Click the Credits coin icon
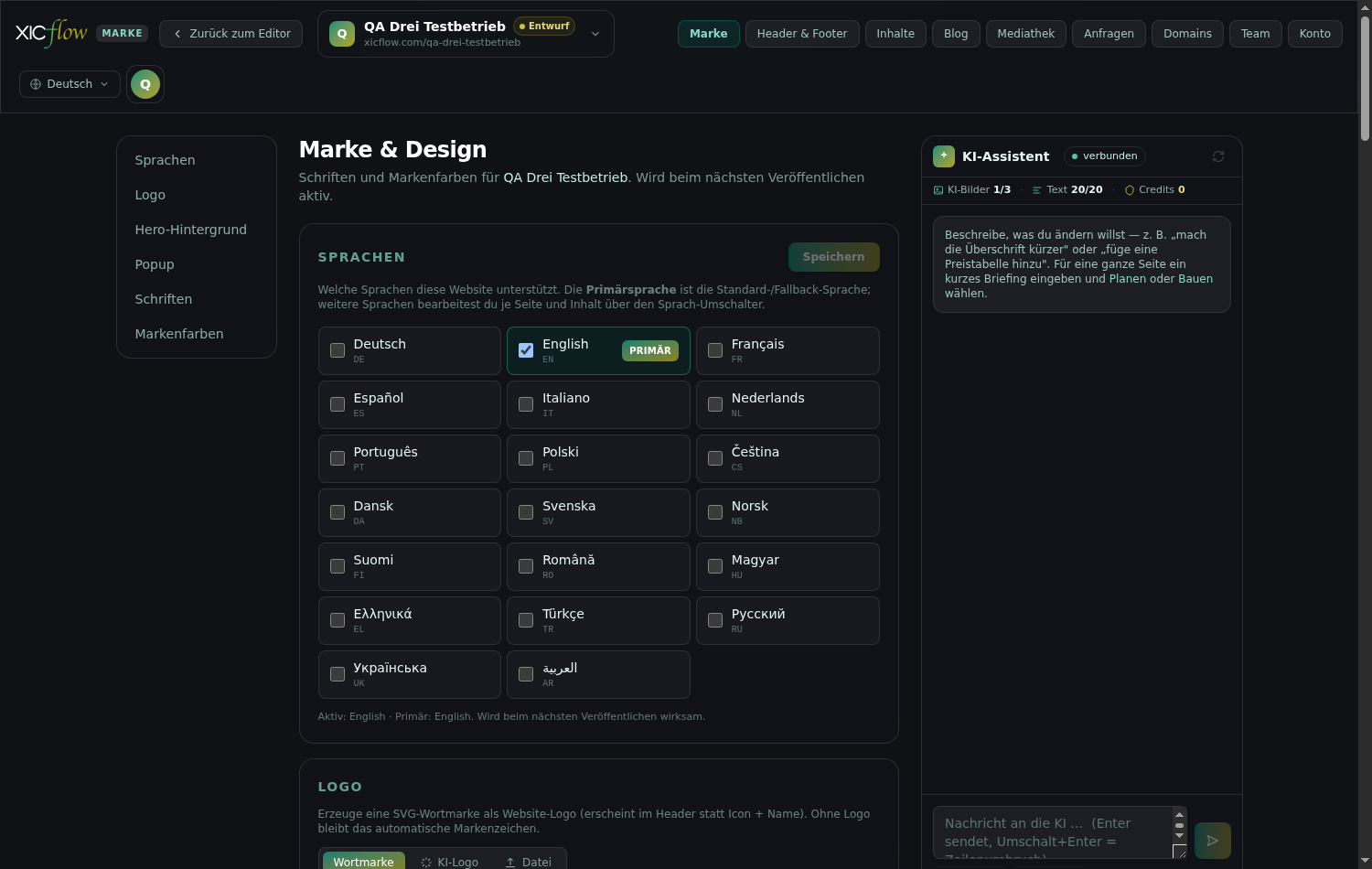The height and width of the screenshot is (869, 1372). point(1130,190)
